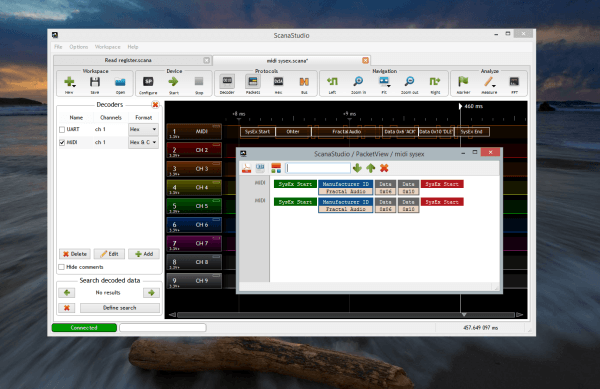The image size is (600, 389).
Task: Click the Zoom in magnifier icon
Action: pos(358,81)
